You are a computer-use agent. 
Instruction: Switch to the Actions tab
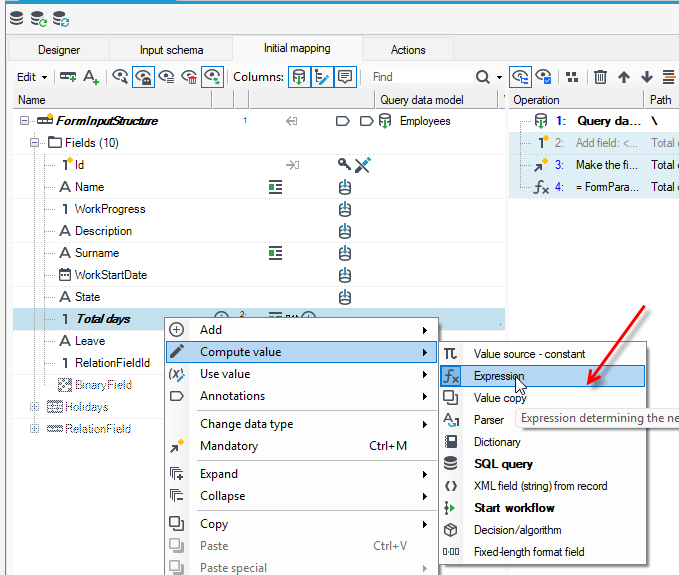(x=408, y=50)
